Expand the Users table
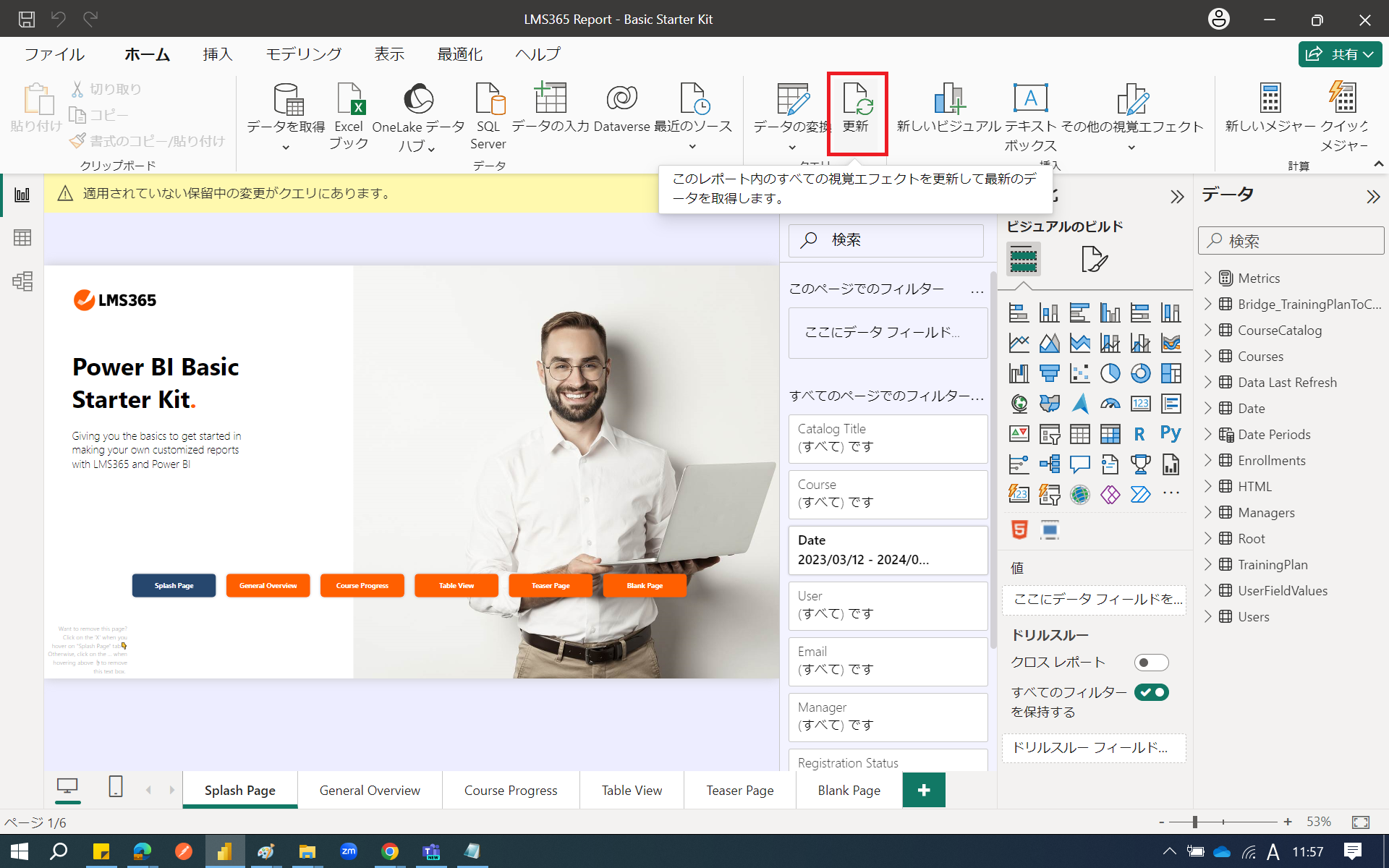The width and height of the screenshot is (1389, 868). pyautogui.click(x=1207, y=616)
